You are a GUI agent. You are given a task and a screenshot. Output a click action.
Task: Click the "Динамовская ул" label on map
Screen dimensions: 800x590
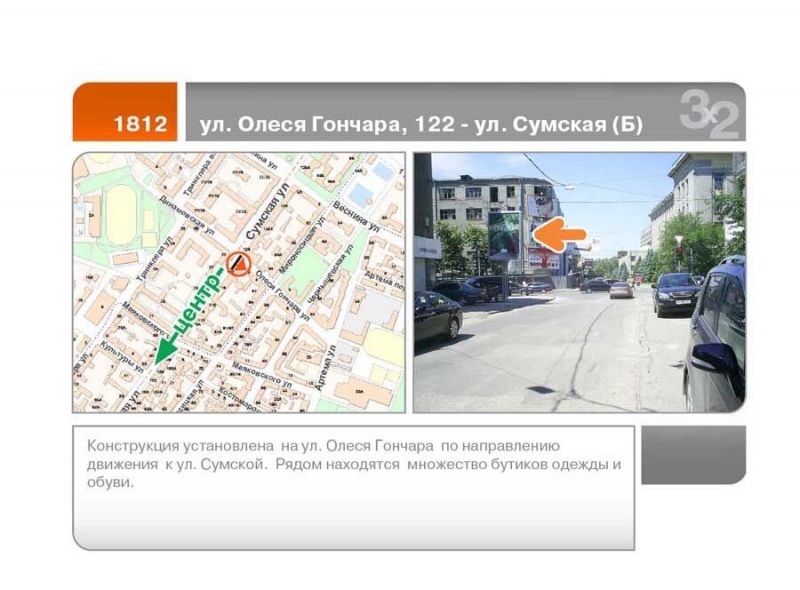pyautogui.click(x=187, y=213)
